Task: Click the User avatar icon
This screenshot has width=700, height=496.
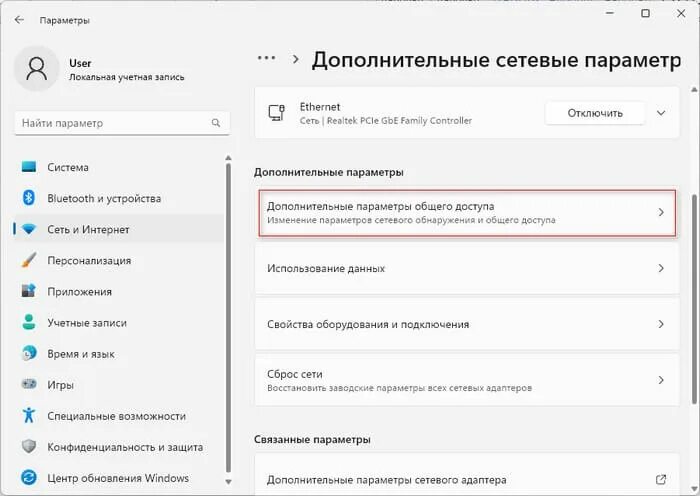Action: tap(37, 68)
